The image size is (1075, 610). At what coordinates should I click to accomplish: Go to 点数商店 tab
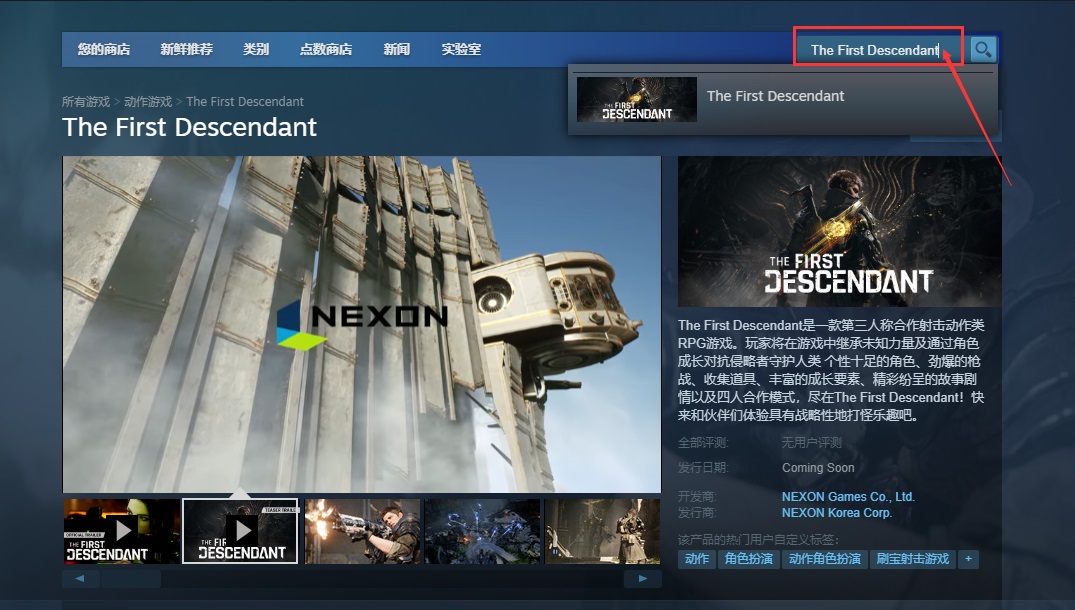point(326,49)
